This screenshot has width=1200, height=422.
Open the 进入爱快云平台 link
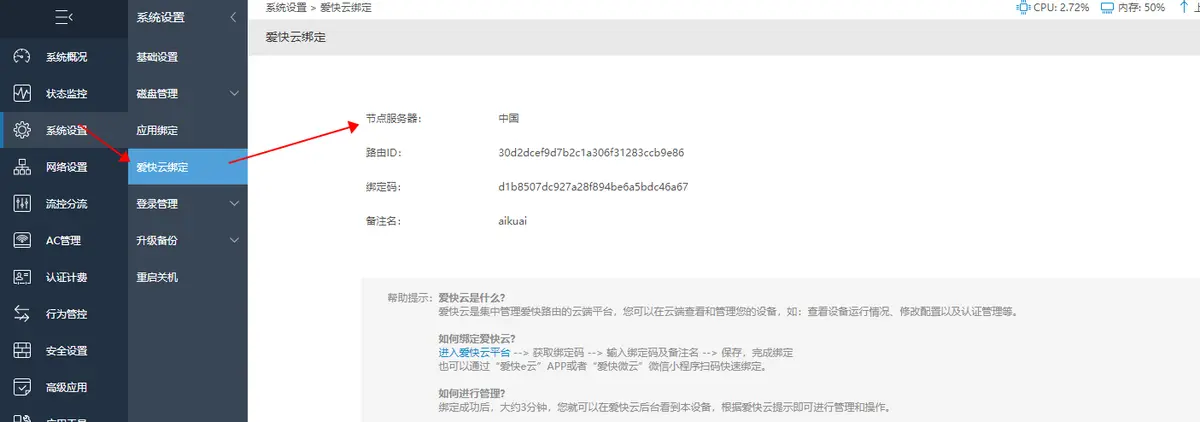click(474, 353)
